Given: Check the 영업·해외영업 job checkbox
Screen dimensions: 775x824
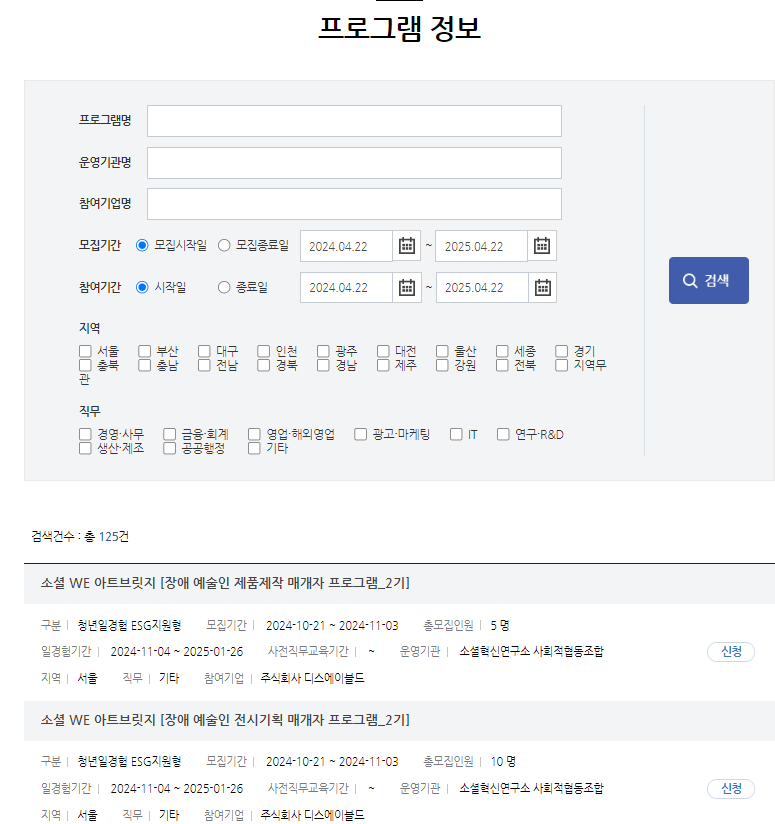Looking at the screenshot, I should 254,434.
